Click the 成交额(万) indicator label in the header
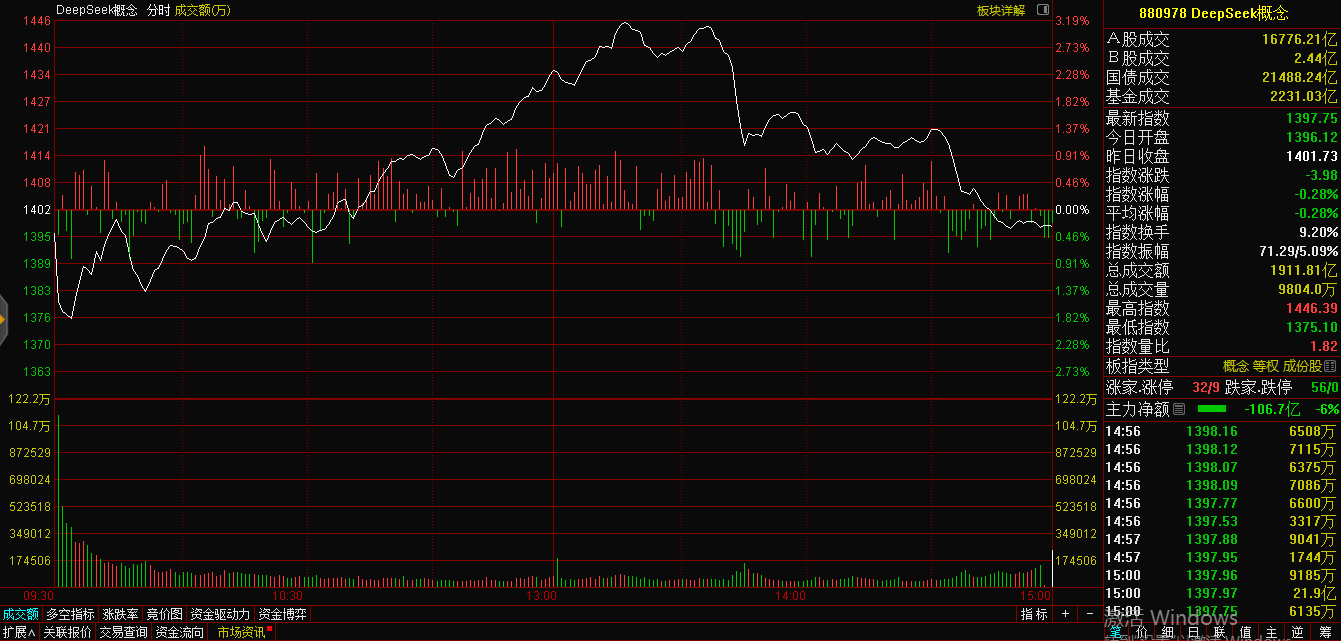Viewport: 1341px width, 641px height. coord(202,10)
